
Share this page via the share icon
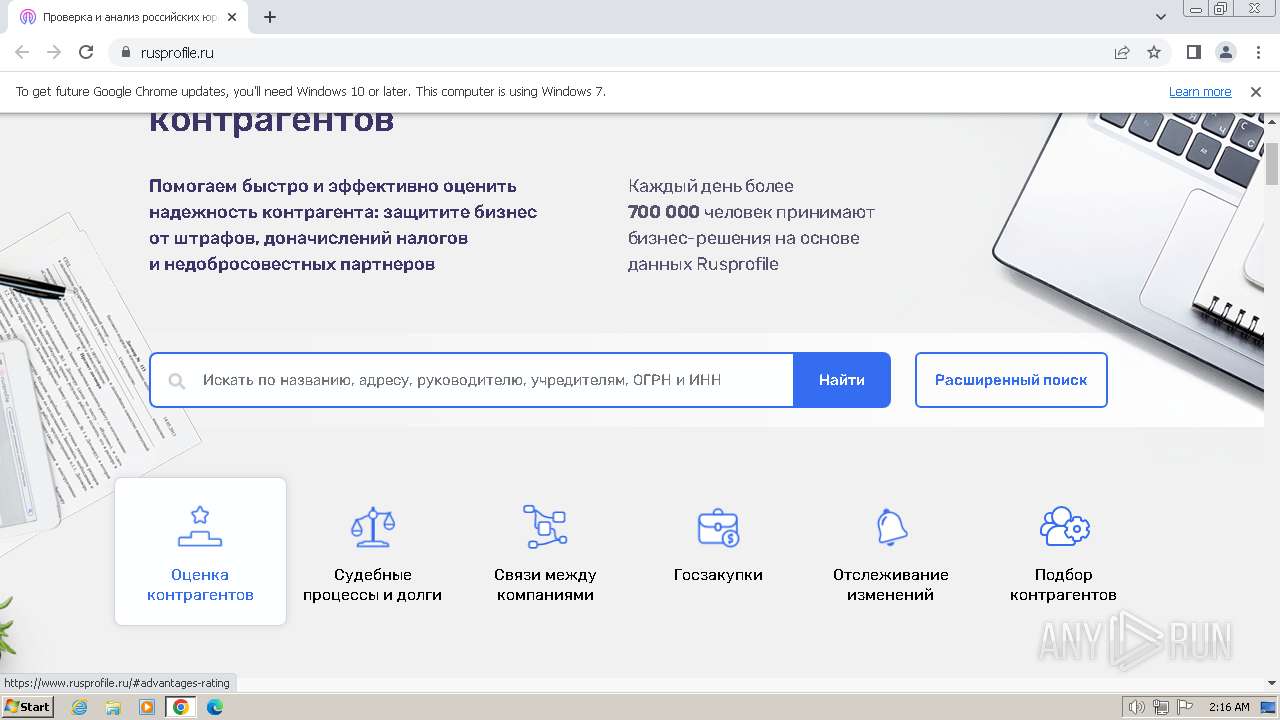1122,53
